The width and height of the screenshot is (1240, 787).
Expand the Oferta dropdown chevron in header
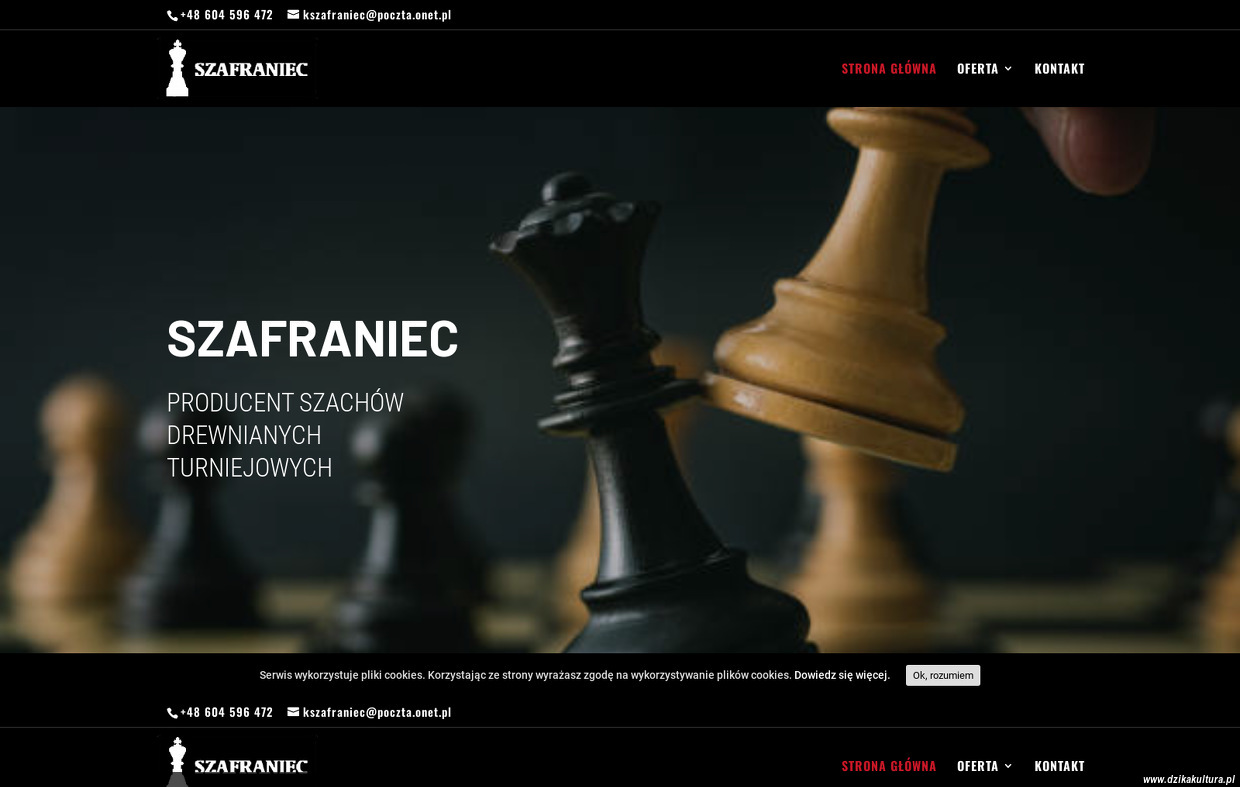(x=1008, y=68)
